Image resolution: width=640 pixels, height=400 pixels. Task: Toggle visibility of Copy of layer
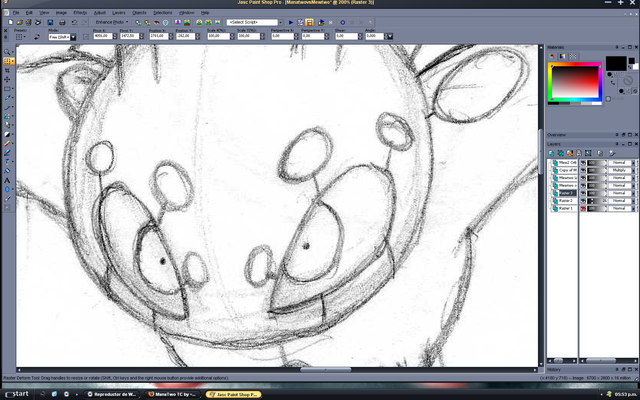583,169
